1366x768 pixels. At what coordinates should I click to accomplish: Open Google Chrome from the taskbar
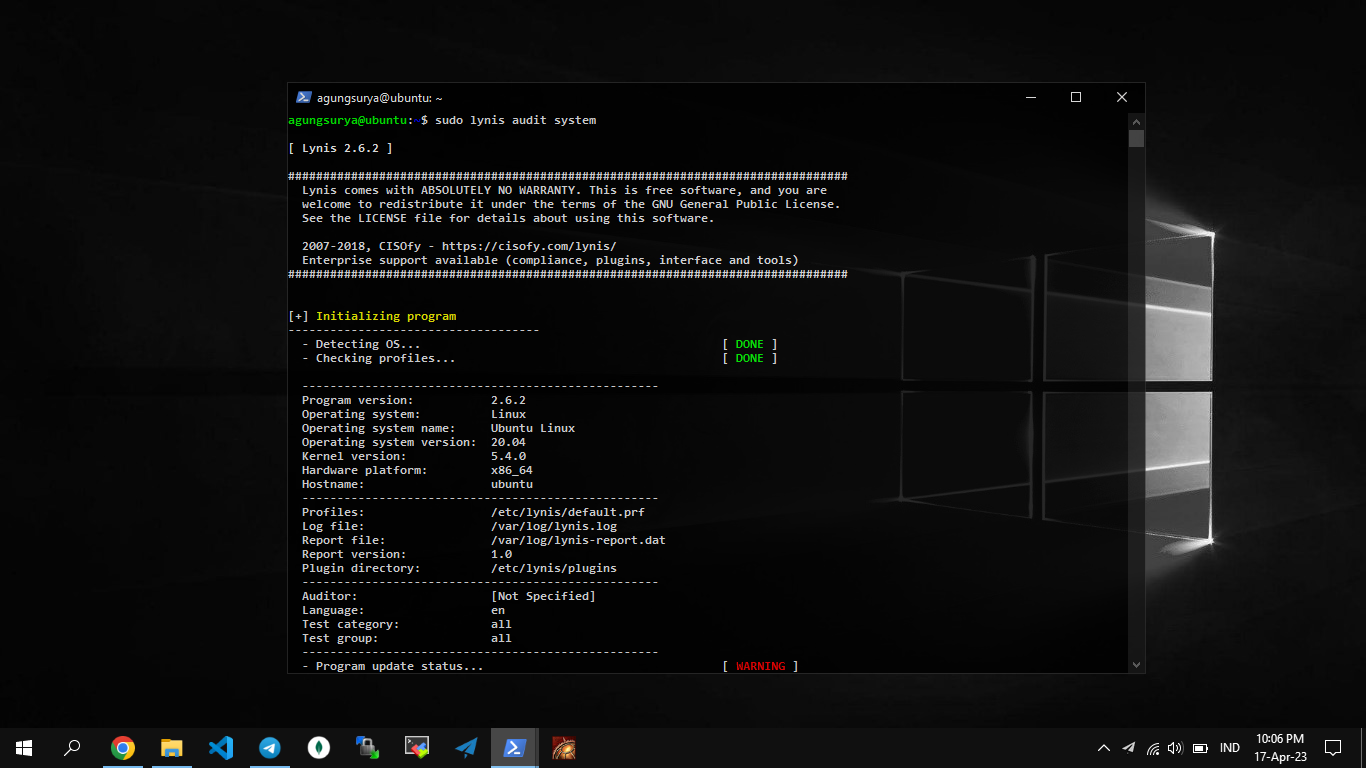[123, 747]
